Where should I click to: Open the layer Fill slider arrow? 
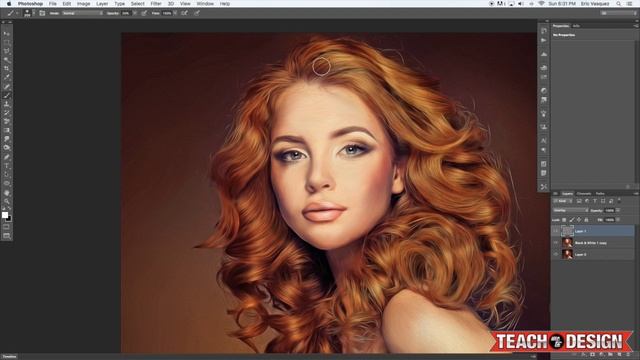click(x=618, y=220)
